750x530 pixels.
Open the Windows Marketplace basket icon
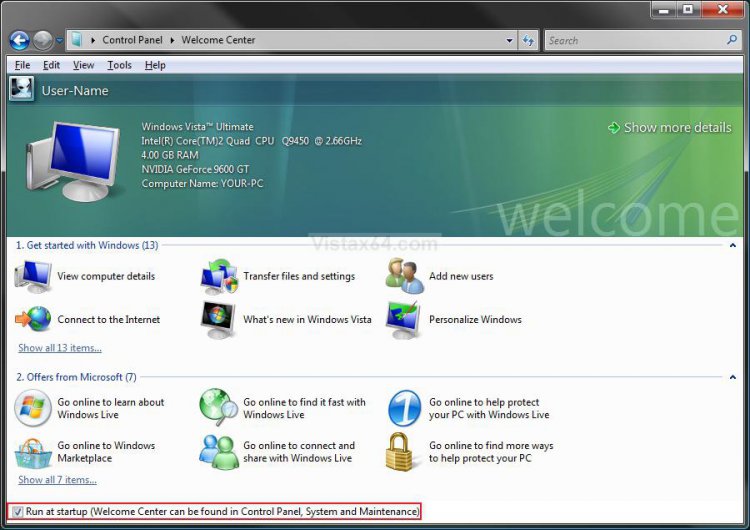pos(33,452)
